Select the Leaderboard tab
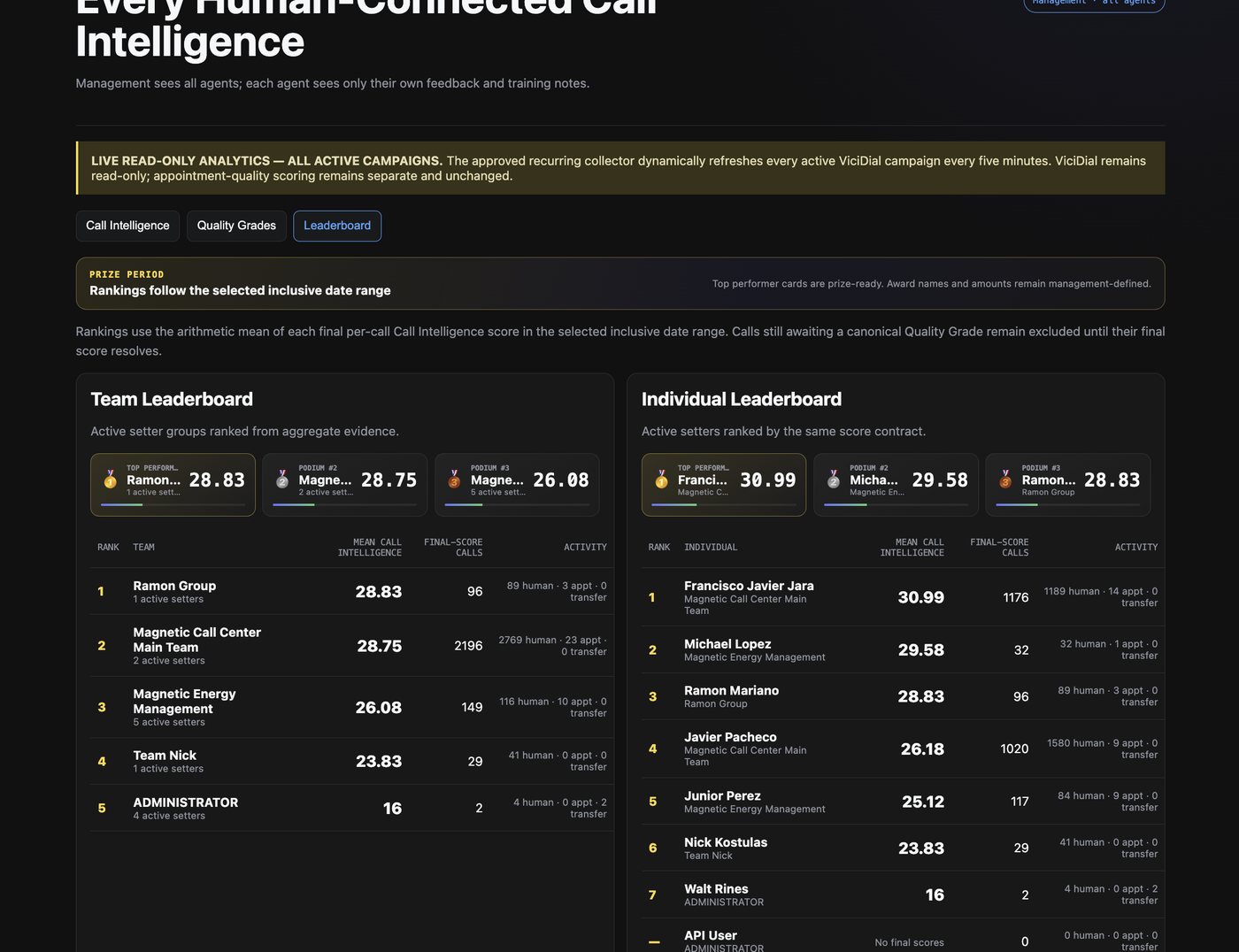This screenshot has width=1239, height=952. pos(337,226)
